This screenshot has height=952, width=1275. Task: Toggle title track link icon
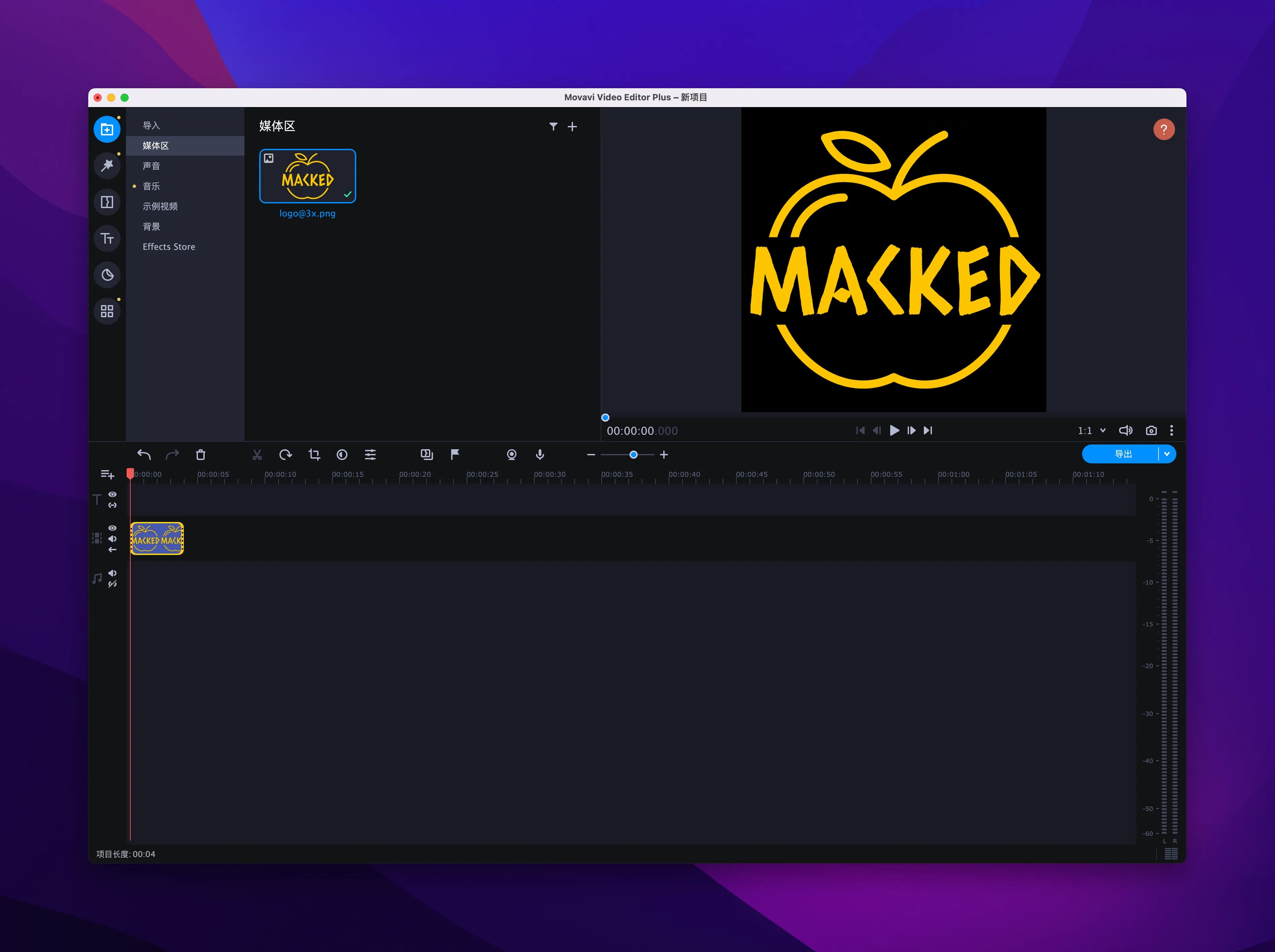(x=112, y=505)
